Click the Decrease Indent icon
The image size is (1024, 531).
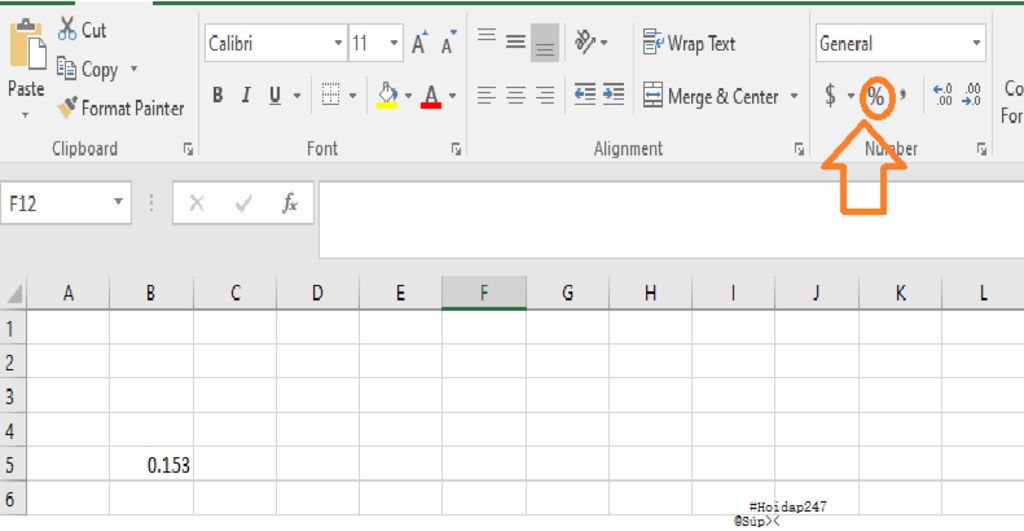pyautogui.click(x=585, y=95)
